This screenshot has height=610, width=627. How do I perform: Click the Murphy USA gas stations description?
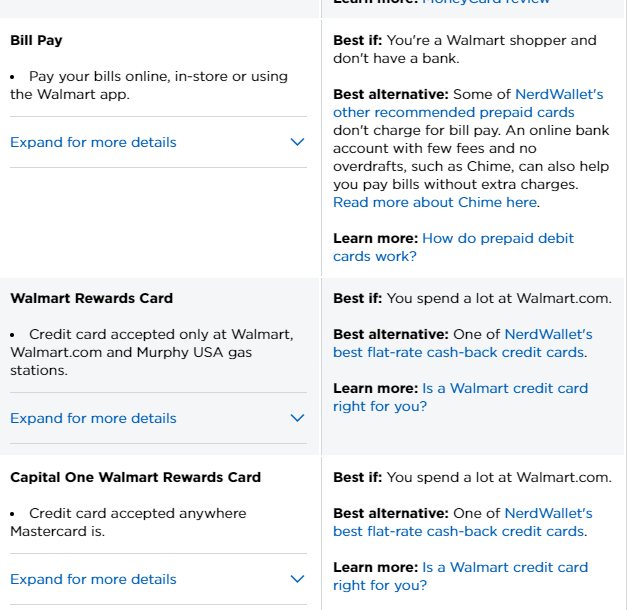click(150, 352)
